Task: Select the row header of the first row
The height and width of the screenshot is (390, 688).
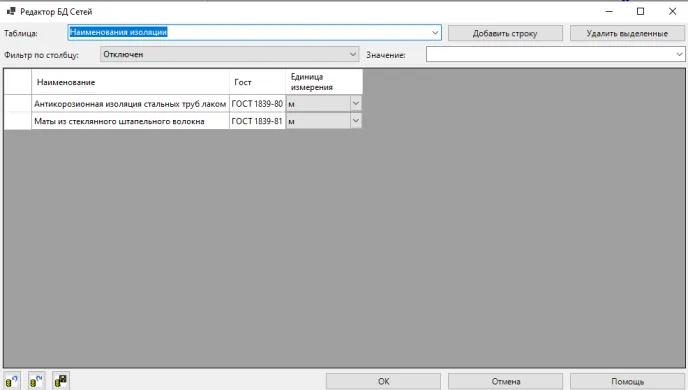Action: pyautogui.click(x=18, y=104)
